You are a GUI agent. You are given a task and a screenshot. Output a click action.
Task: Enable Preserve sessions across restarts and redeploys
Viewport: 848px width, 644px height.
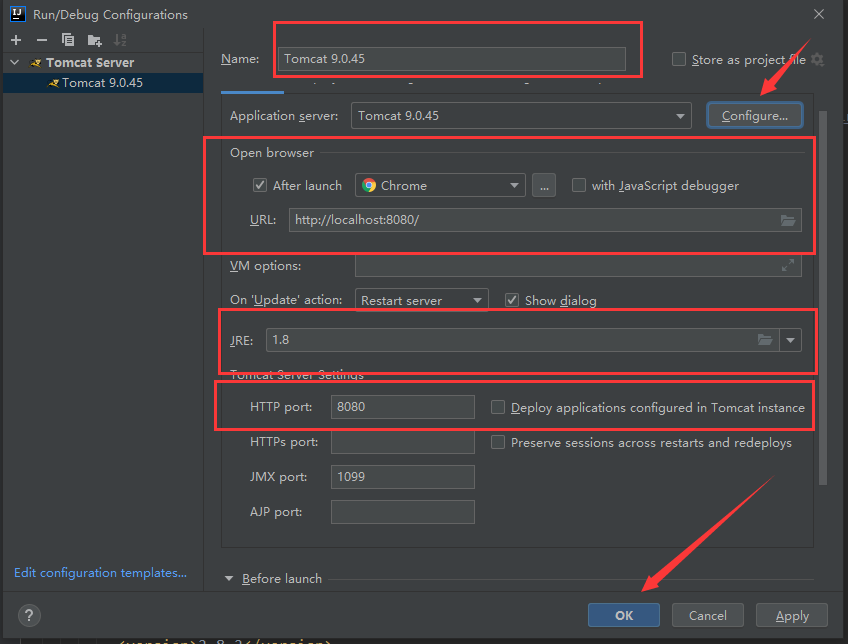(498, 442)
